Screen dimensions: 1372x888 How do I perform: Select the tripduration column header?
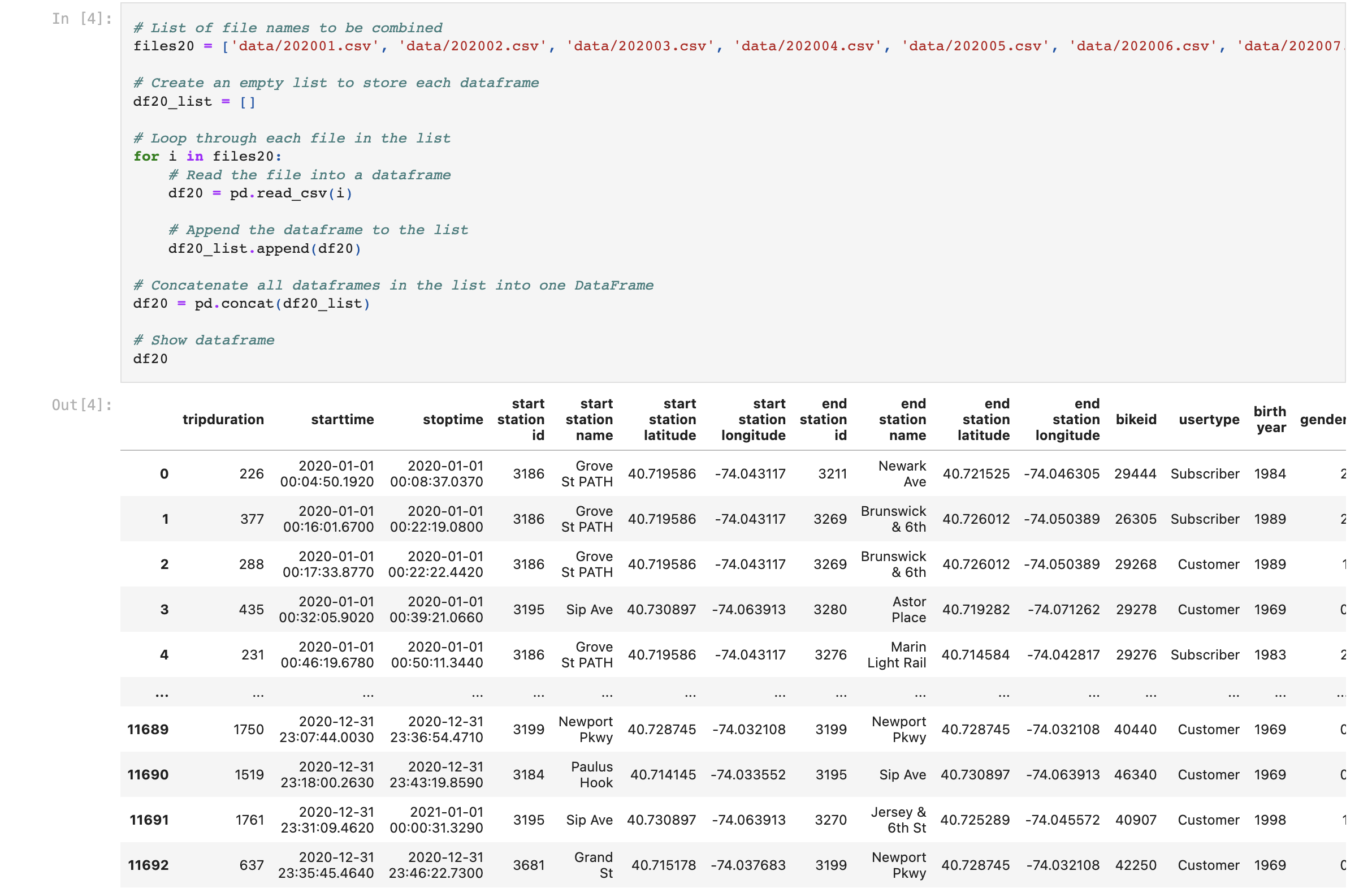[223, 420]
